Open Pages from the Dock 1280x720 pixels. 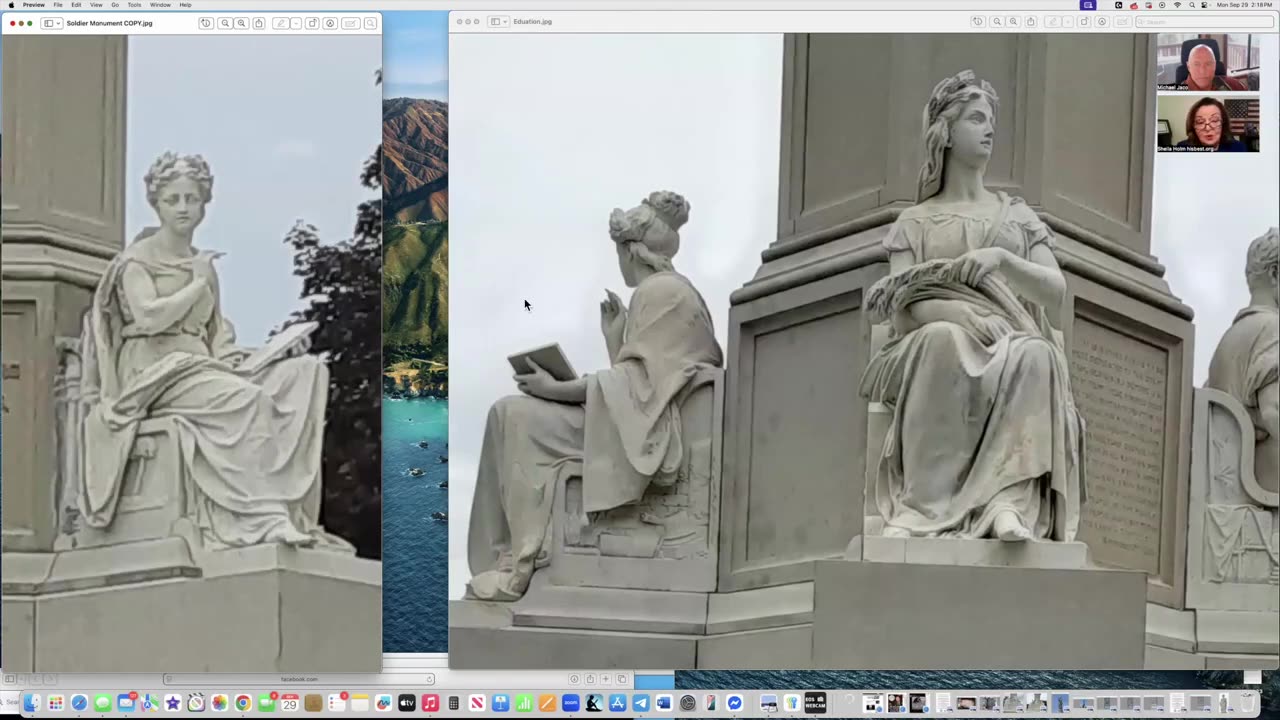coord(547,704)
